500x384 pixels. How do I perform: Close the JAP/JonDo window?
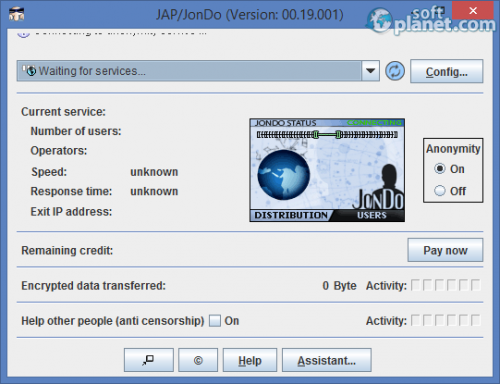coord(473,11)
